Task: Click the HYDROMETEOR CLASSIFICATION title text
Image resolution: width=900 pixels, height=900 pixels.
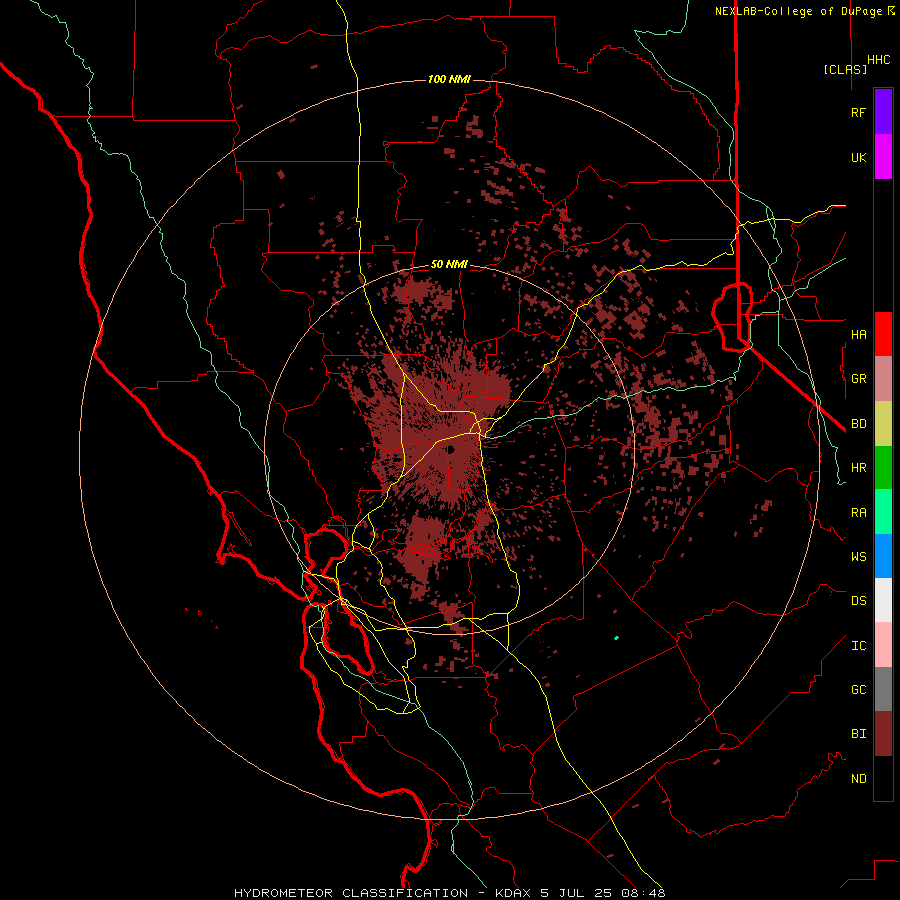Action: pyautogui.click(x=351, y=893)
